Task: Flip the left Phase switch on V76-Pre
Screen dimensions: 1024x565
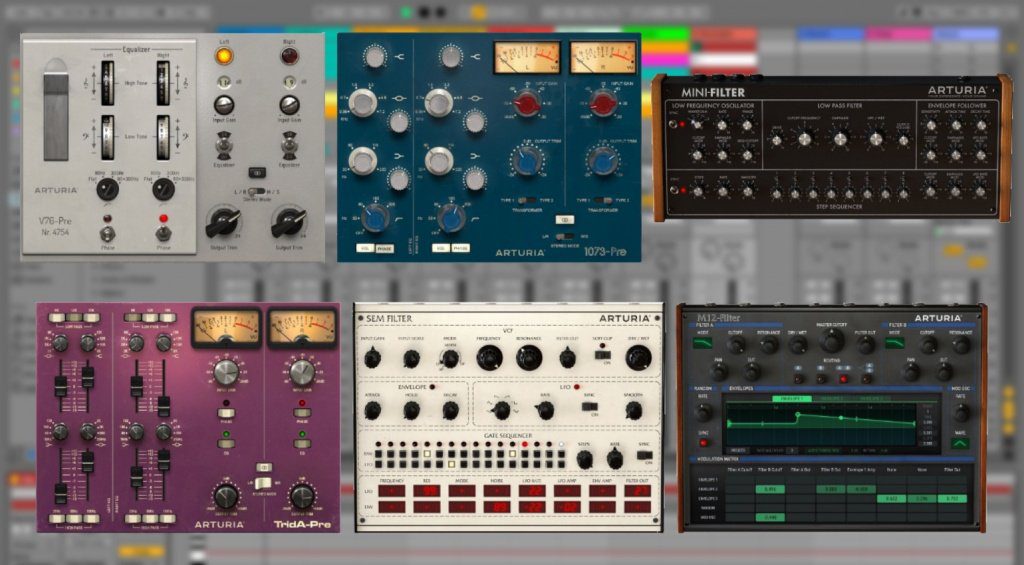Action: coord(108,233)
